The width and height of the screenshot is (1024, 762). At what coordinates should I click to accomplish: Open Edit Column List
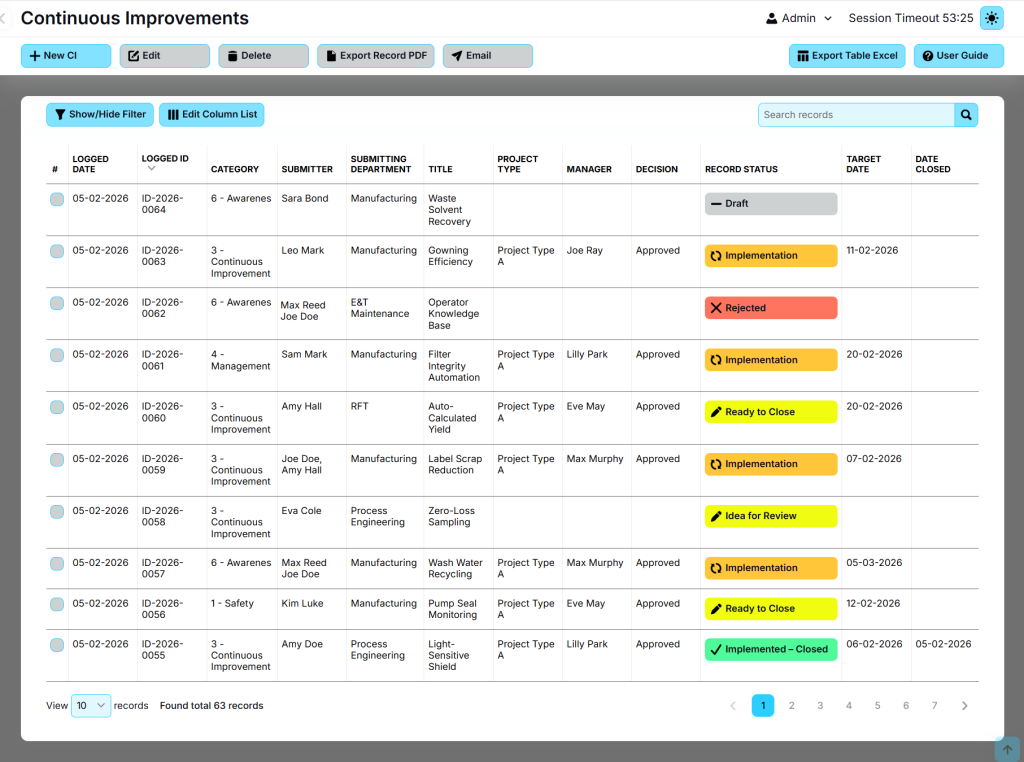(212, 114)
